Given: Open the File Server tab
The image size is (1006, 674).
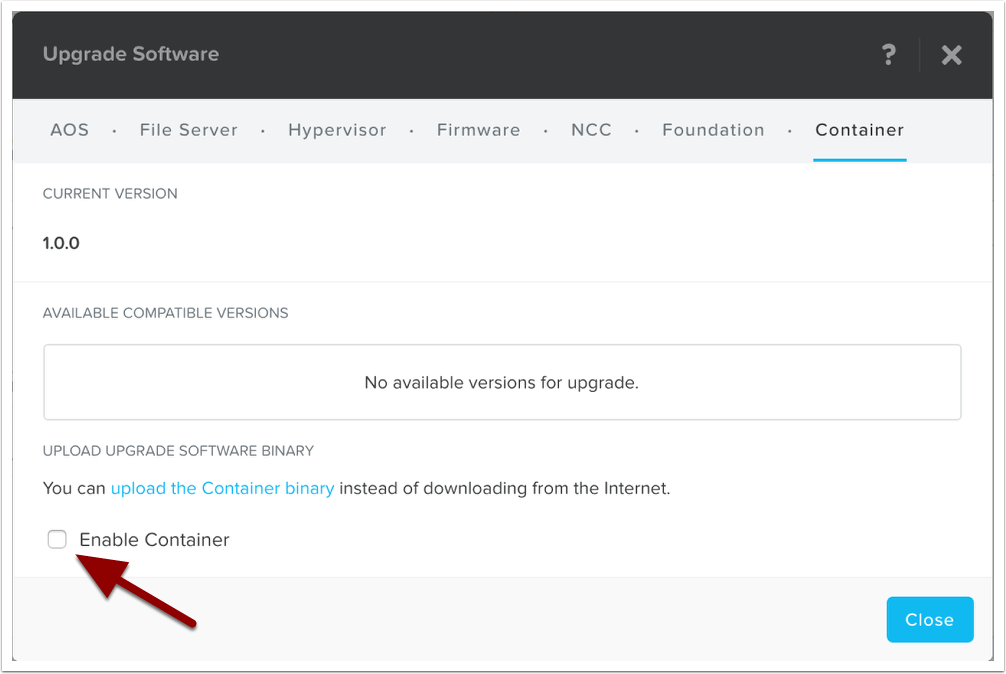Looking at the screenshot, I should tap(189, 130).
